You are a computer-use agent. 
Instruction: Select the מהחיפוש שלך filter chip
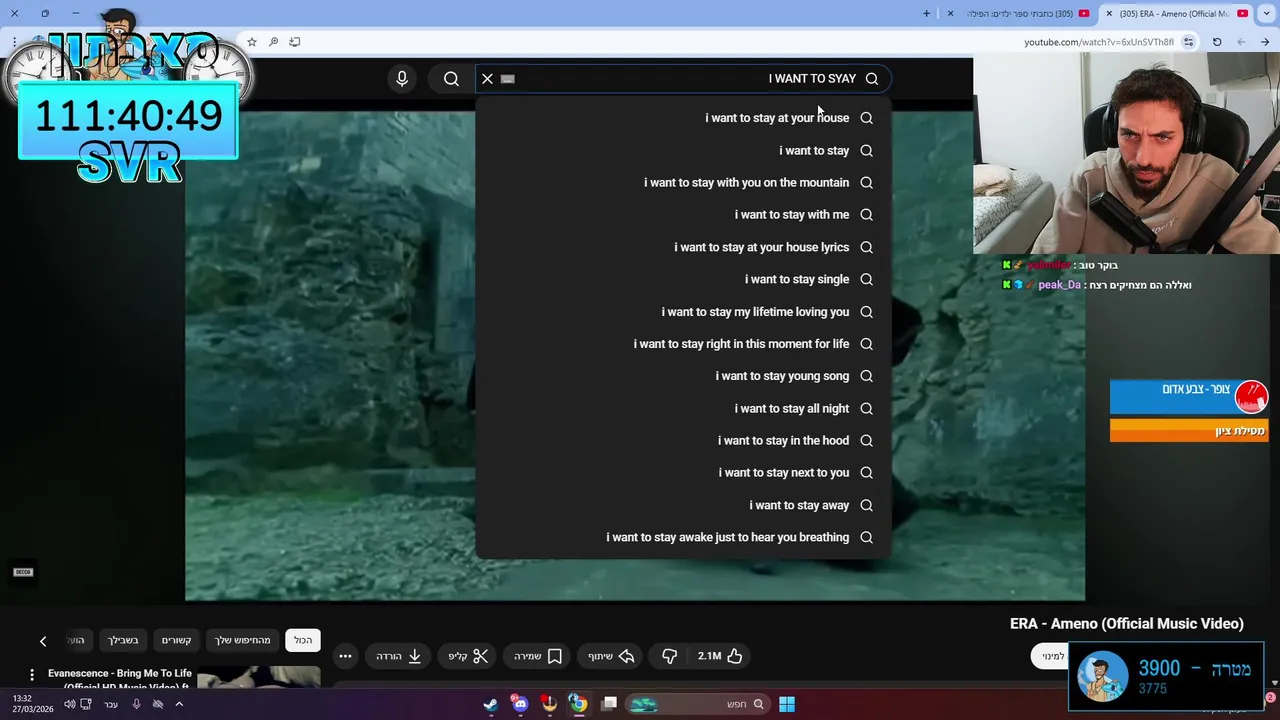243,640
